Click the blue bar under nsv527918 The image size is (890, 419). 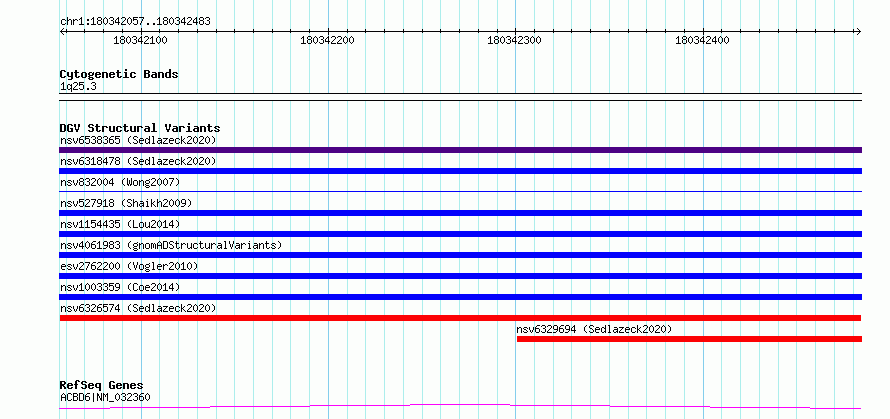point(460,213)
